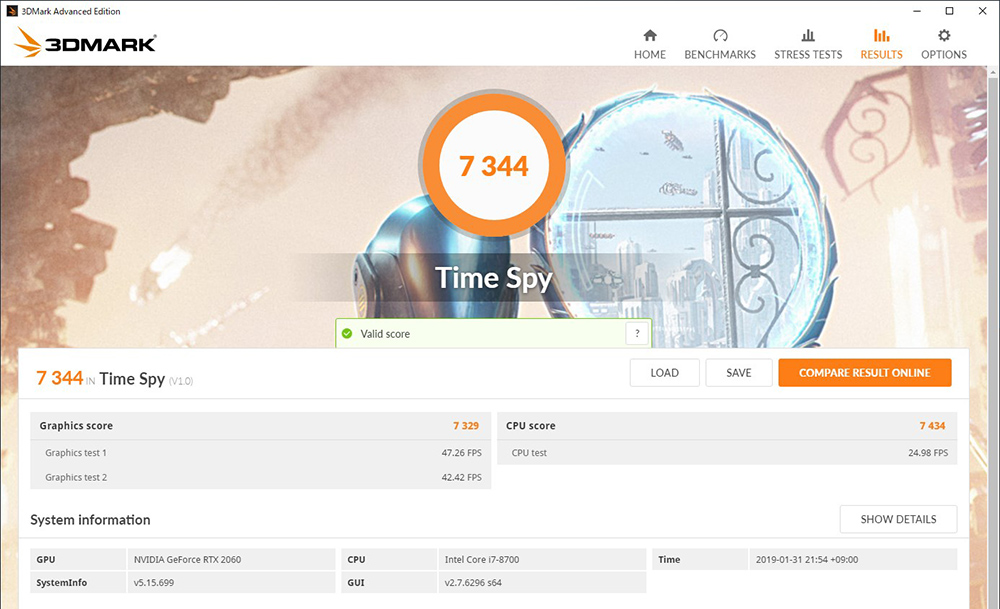Go to the HOME tab label

650,55
